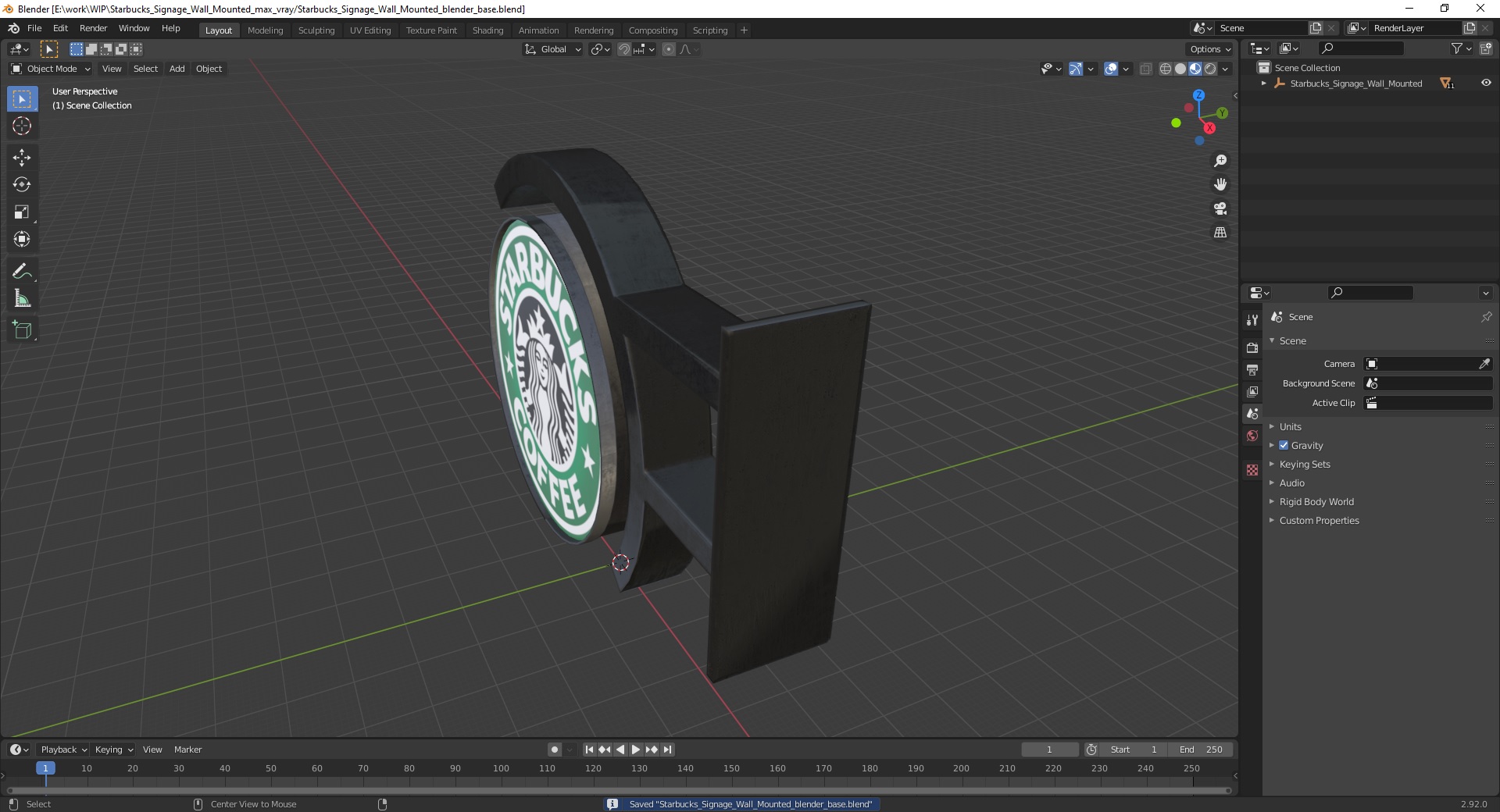The height and width of the screenshot is (812, 1500).
Task: Toggle viewport overlays button
Action: click(1111, 69)
